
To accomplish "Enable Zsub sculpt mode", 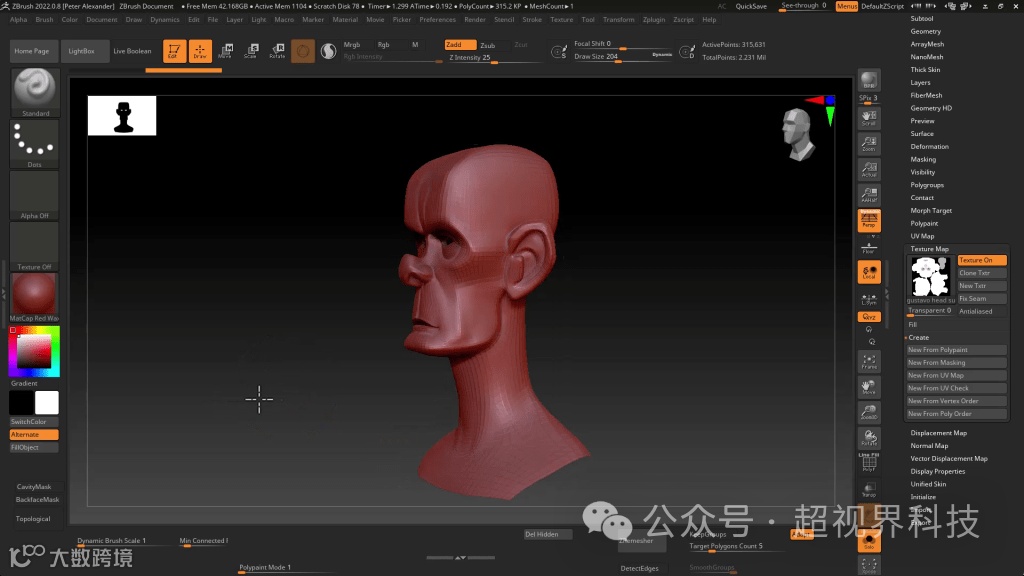I will (x=487, y=45).
